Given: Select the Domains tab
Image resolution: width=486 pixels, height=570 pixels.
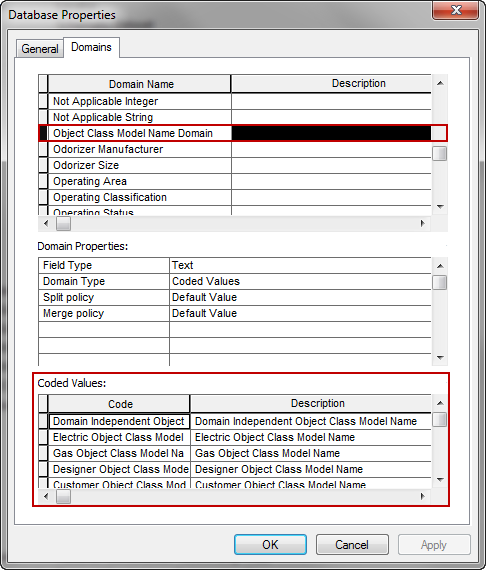Looking at the screenshot, I should (x=91, y=47).
